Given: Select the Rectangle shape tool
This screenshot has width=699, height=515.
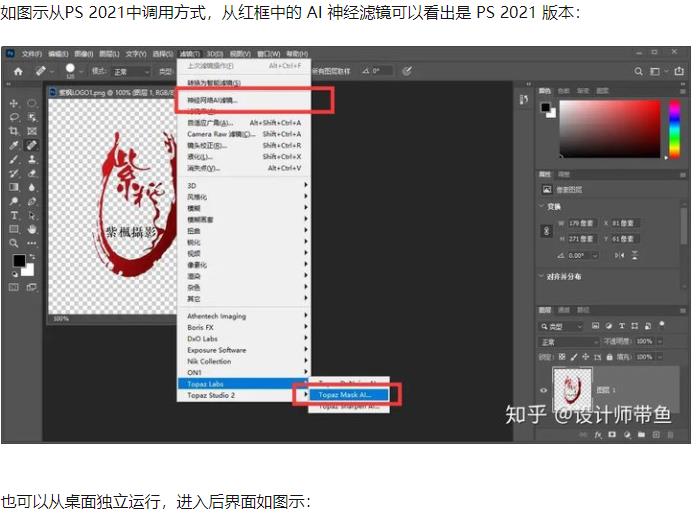Looking at the screenshot, I should (x=14, y=229).
